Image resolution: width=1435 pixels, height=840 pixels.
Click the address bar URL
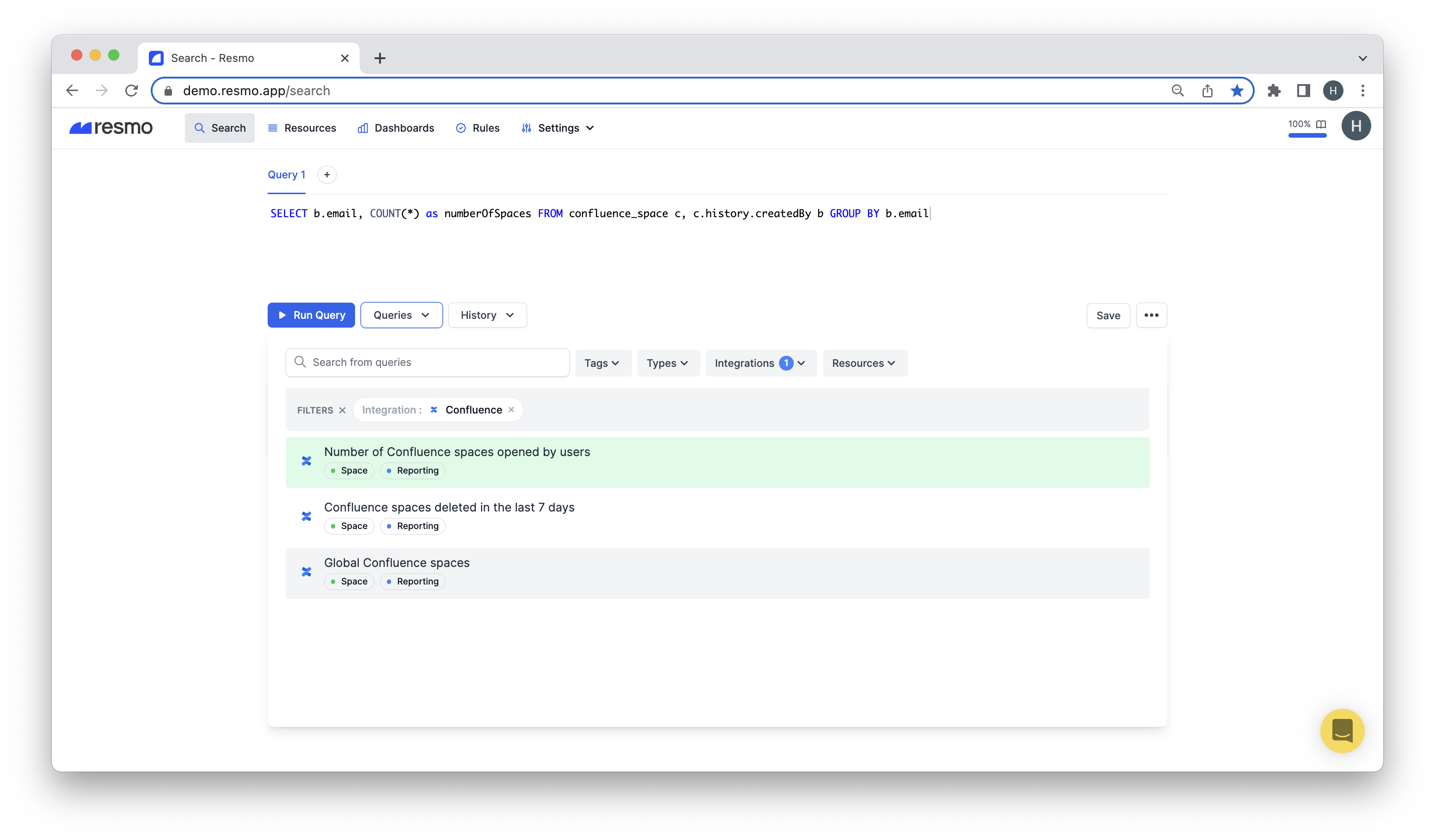coord(256,91)
